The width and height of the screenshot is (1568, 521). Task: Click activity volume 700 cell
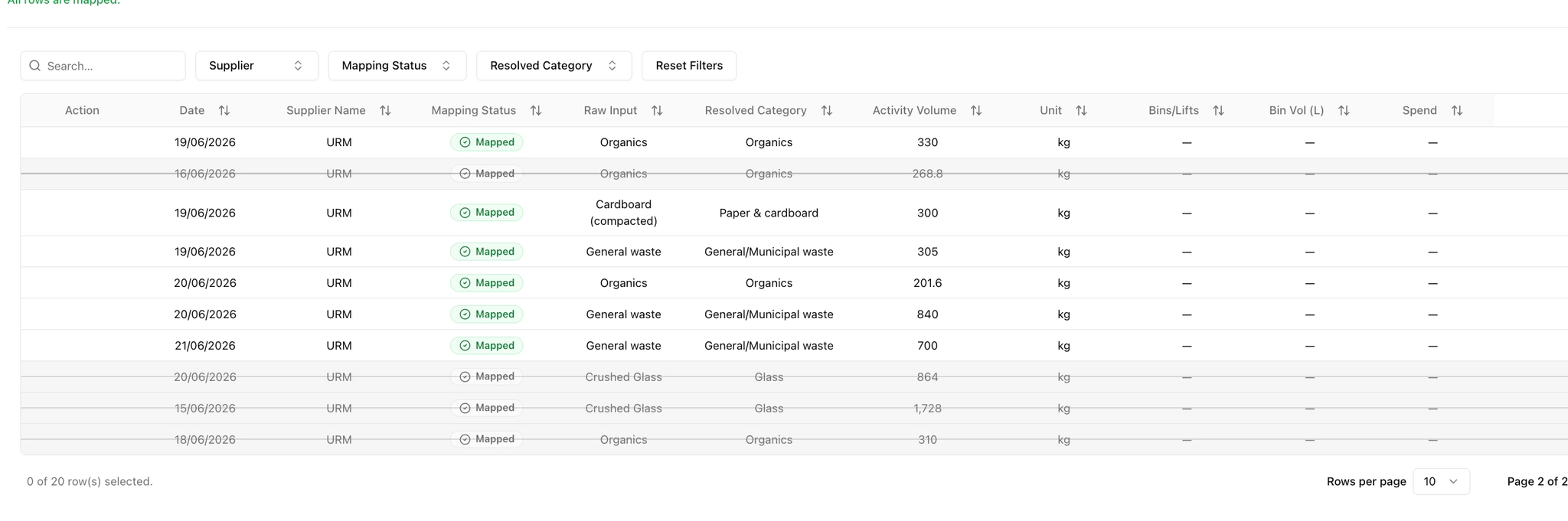[x=927, y=346]
